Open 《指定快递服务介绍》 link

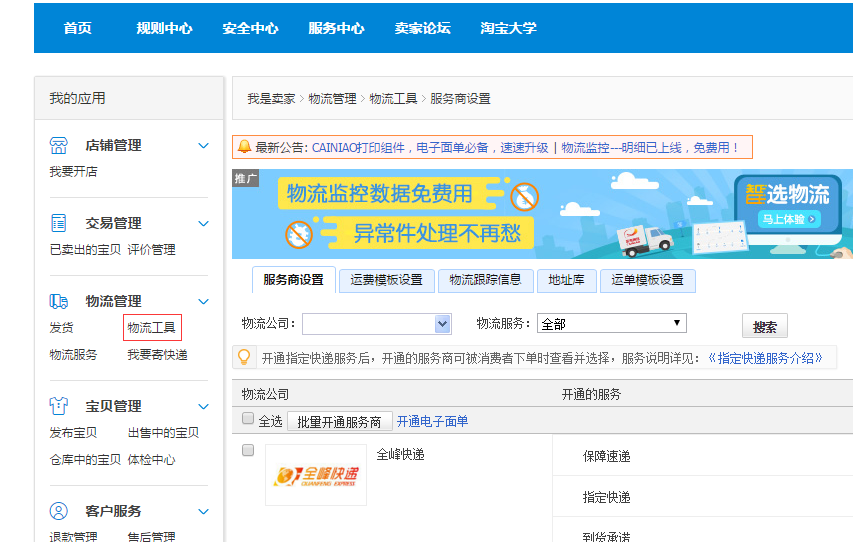pyautogui.click(x=765, y=358)
